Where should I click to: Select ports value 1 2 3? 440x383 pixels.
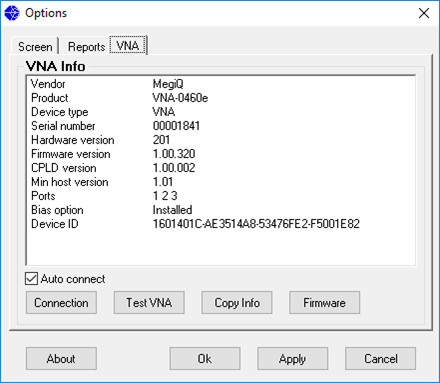[165, 196]
